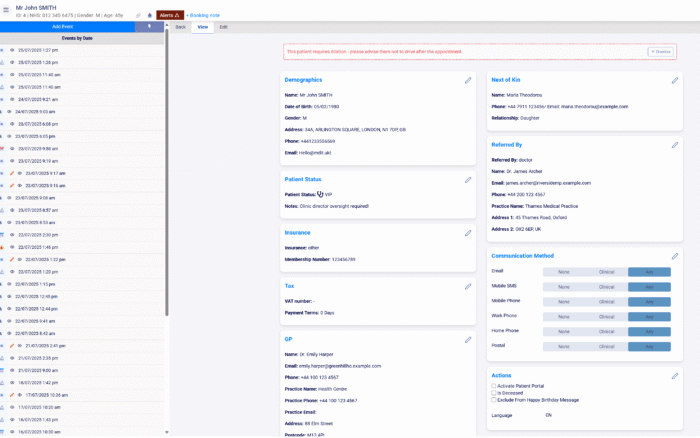The height and width of the screenshot is (438, 700).
Task: Edit the Communication Method card
Action: 675,256
